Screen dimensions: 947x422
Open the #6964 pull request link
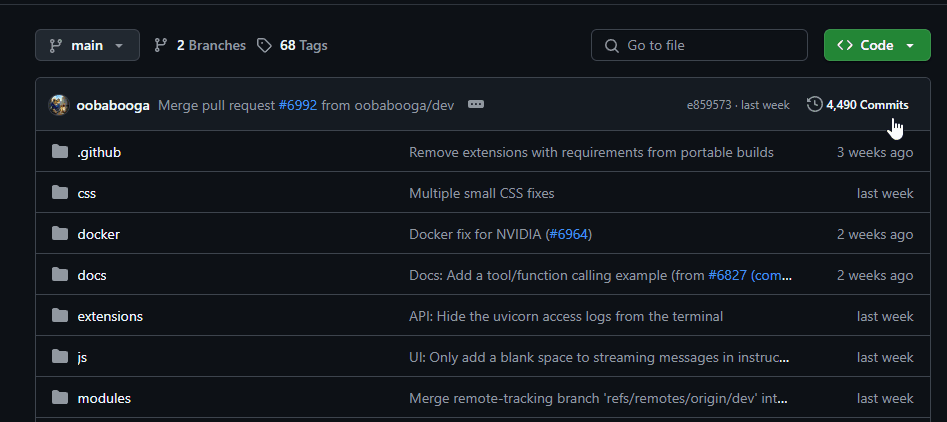[568, 234]
